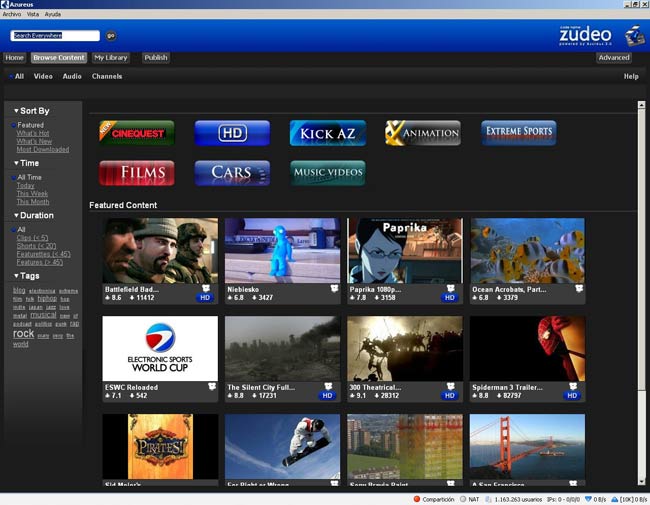Screen dimensions: 650x505
Task: Click the download speed arrow icon
Action: 588,499
